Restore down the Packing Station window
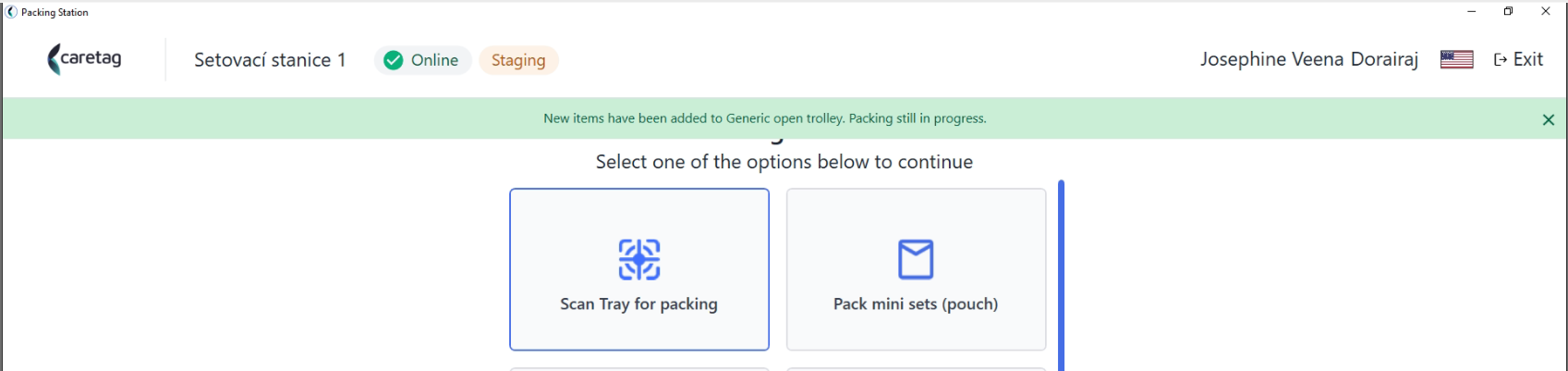The width and height of the screenshot is (1568, 371). [x=1508, y=12]
